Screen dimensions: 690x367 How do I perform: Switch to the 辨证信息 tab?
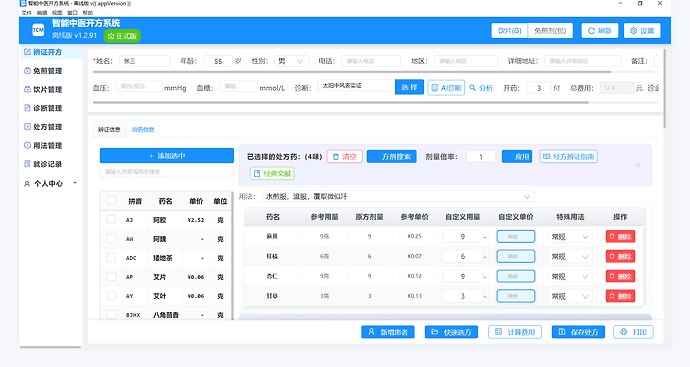point(109,129)
